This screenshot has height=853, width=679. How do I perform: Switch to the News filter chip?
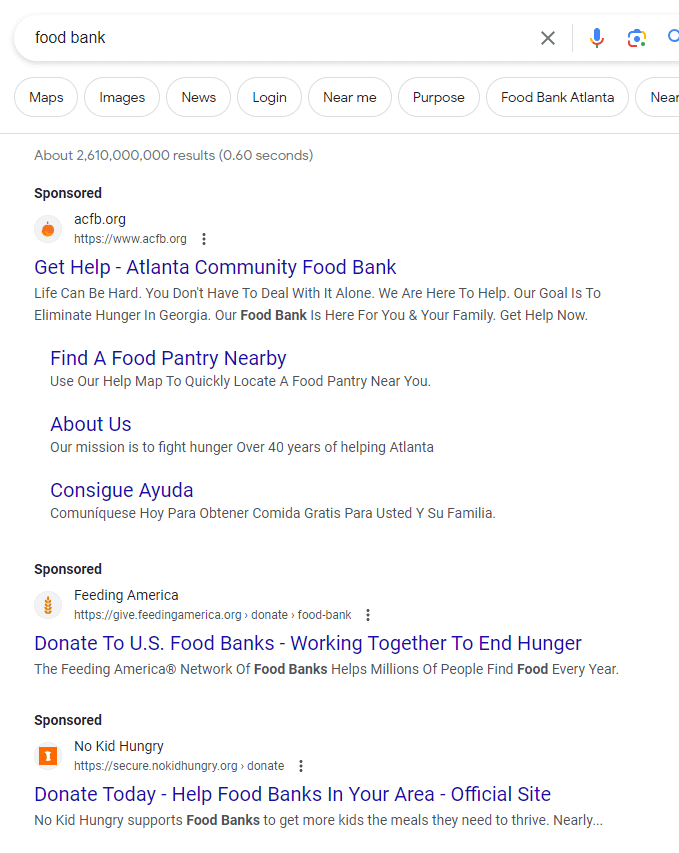198,97
